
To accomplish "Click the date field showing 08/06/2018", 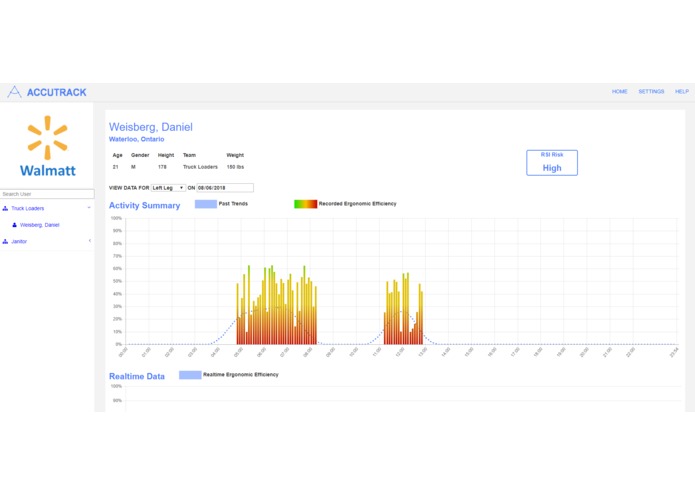I will tap(225, 188).
